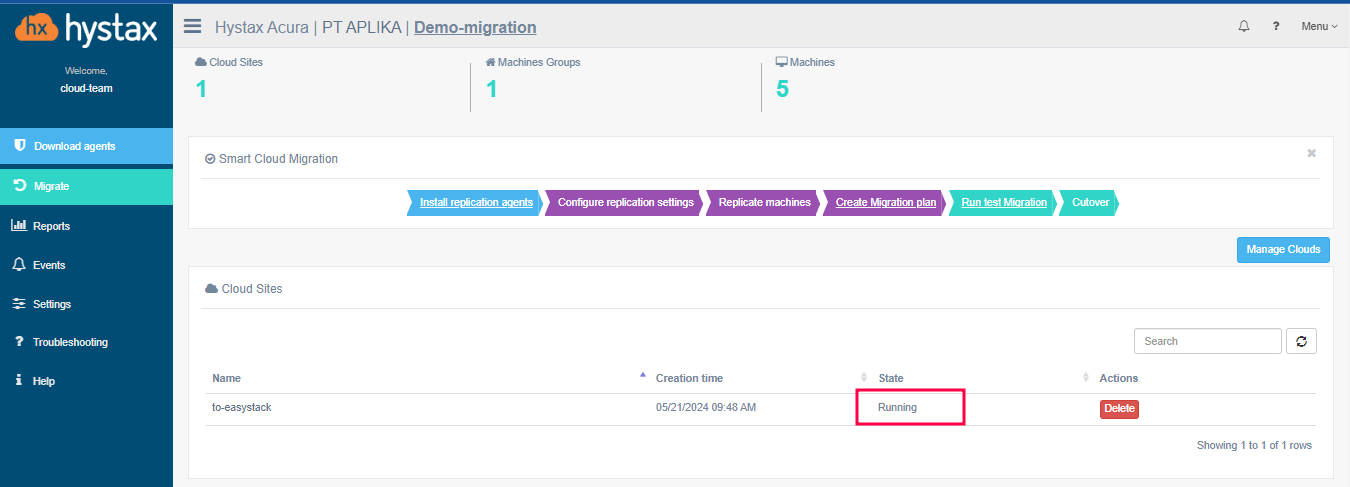Click the question mark help icon
1350x487 pixels.
pyautogui.click(x=1276, y=26)
